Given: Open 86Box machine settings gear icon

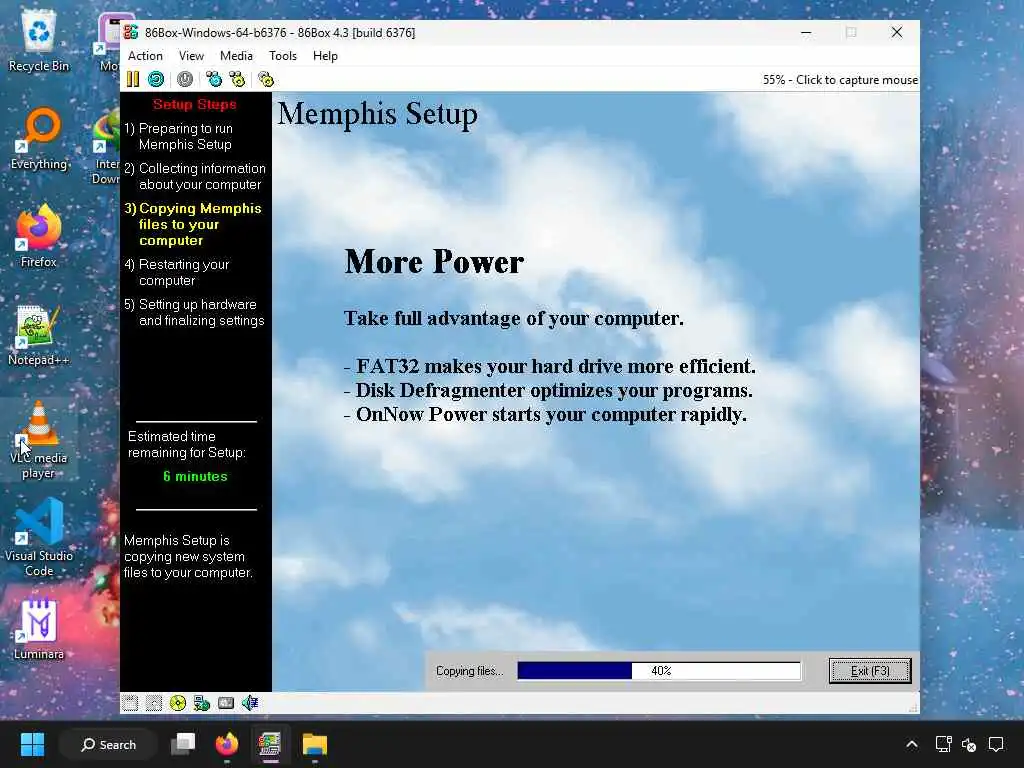Looking at the screenshot, I should 266,79.
